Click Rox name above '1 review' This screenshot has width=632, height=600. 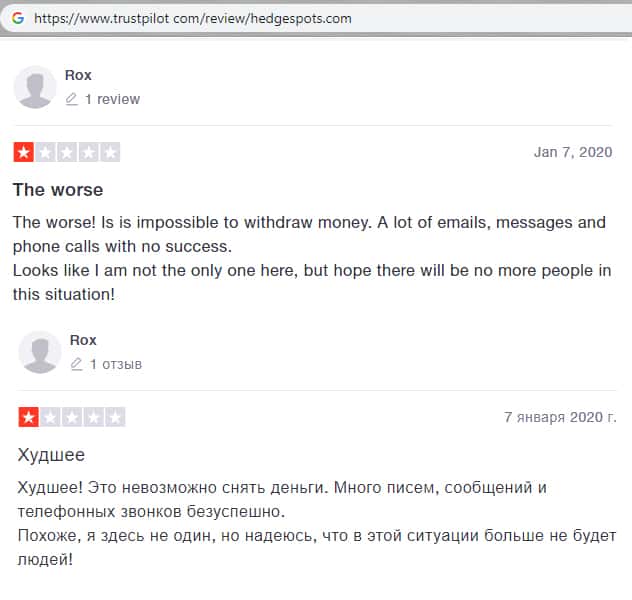(78, 75)
